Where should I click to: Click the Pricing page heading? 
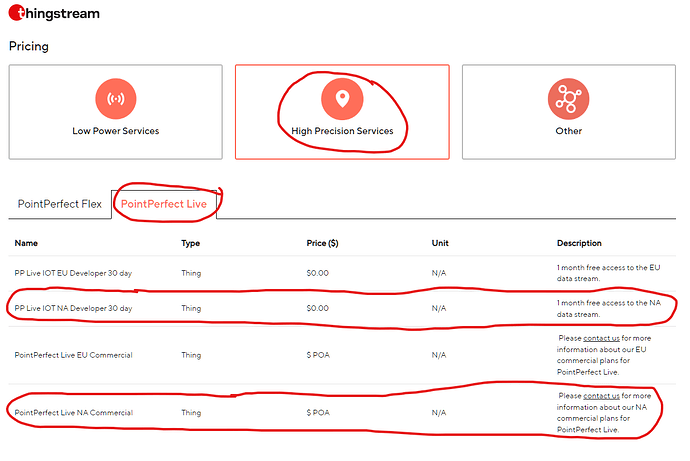coord(29,46)
